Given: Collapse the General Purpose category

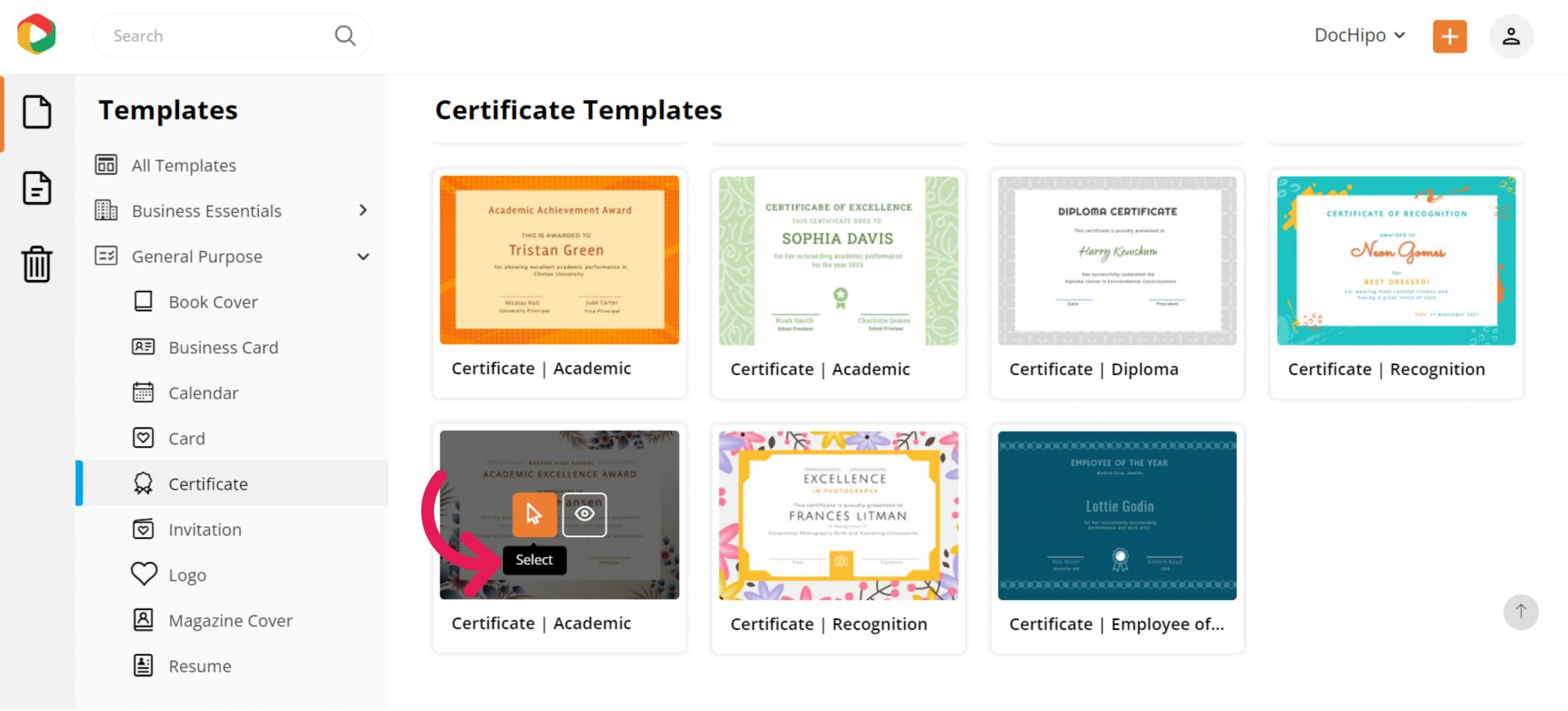Looking at the screenshot, I should tap(363, 256).
